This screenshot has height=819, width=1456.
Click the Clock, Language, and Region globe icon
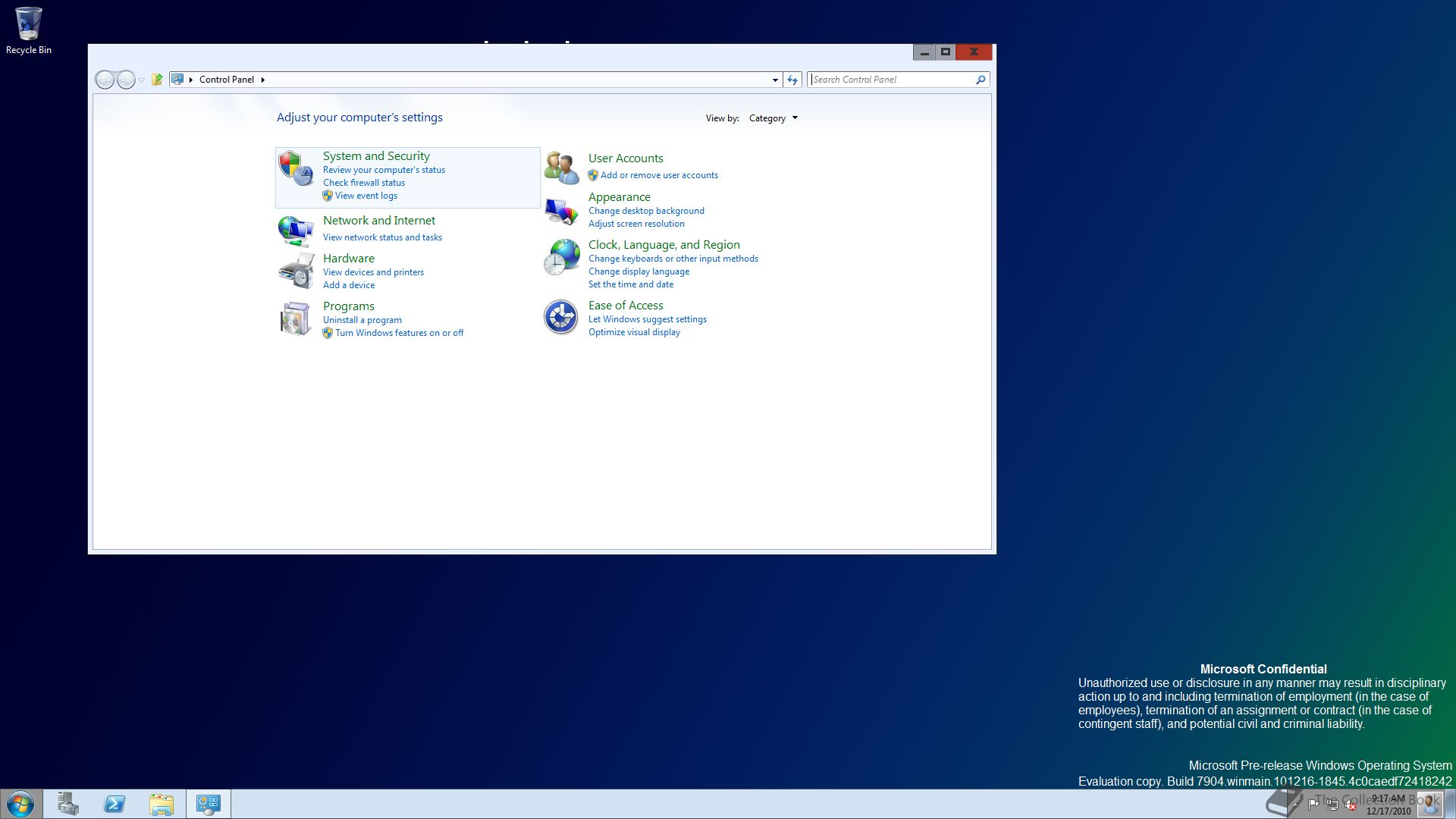[x=562, y=257]
